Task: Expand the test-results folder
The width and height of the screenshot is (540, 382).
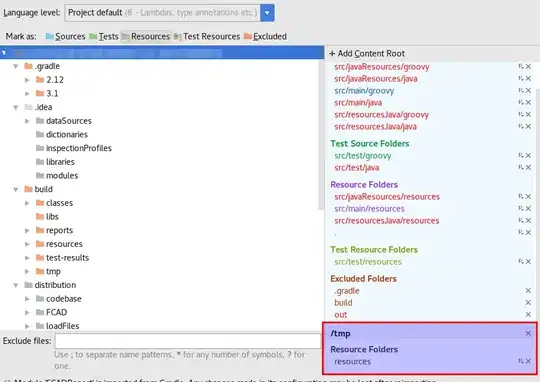Action: click(27, 258)
